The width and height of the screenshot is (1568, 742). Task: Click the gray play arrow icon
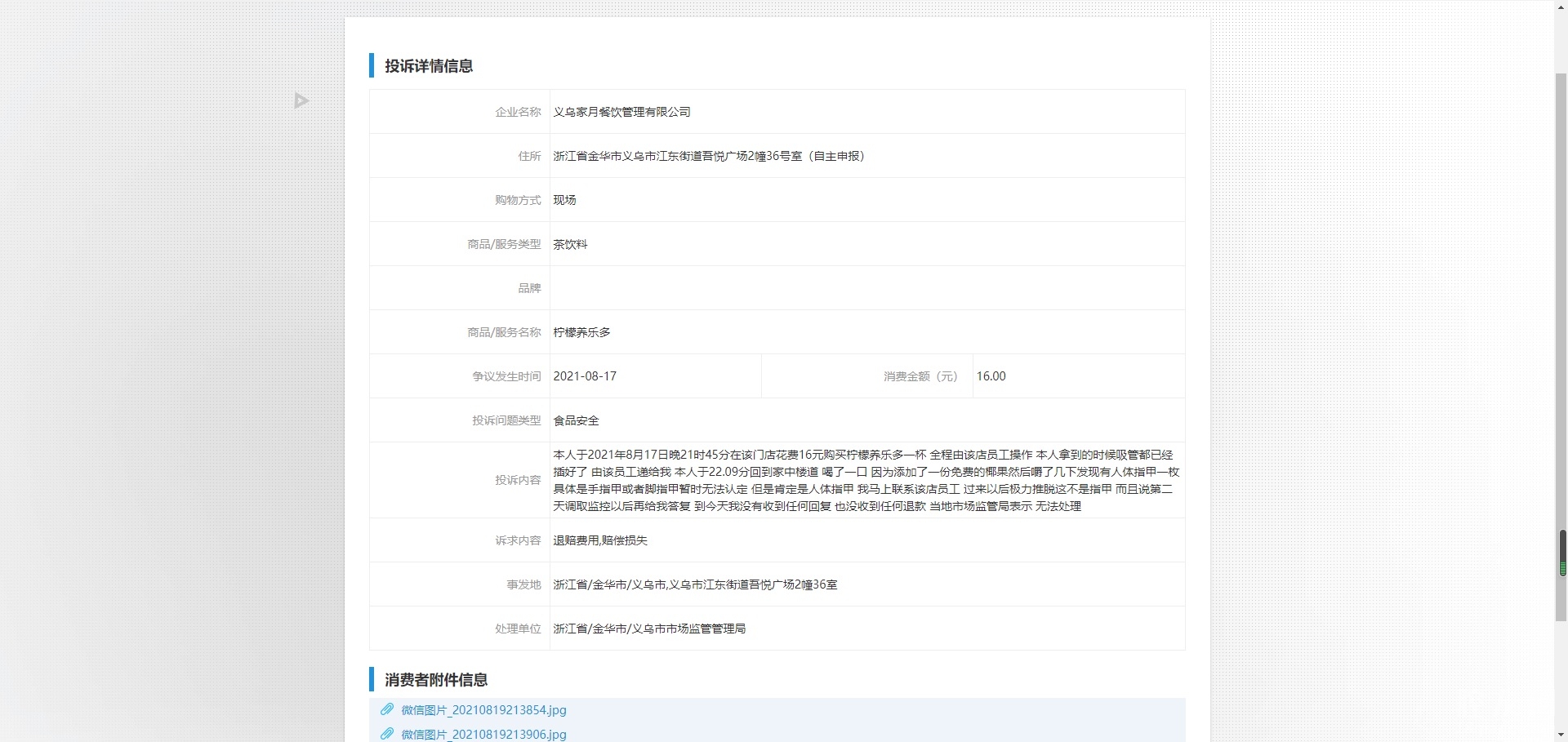(x=301, y=100)
